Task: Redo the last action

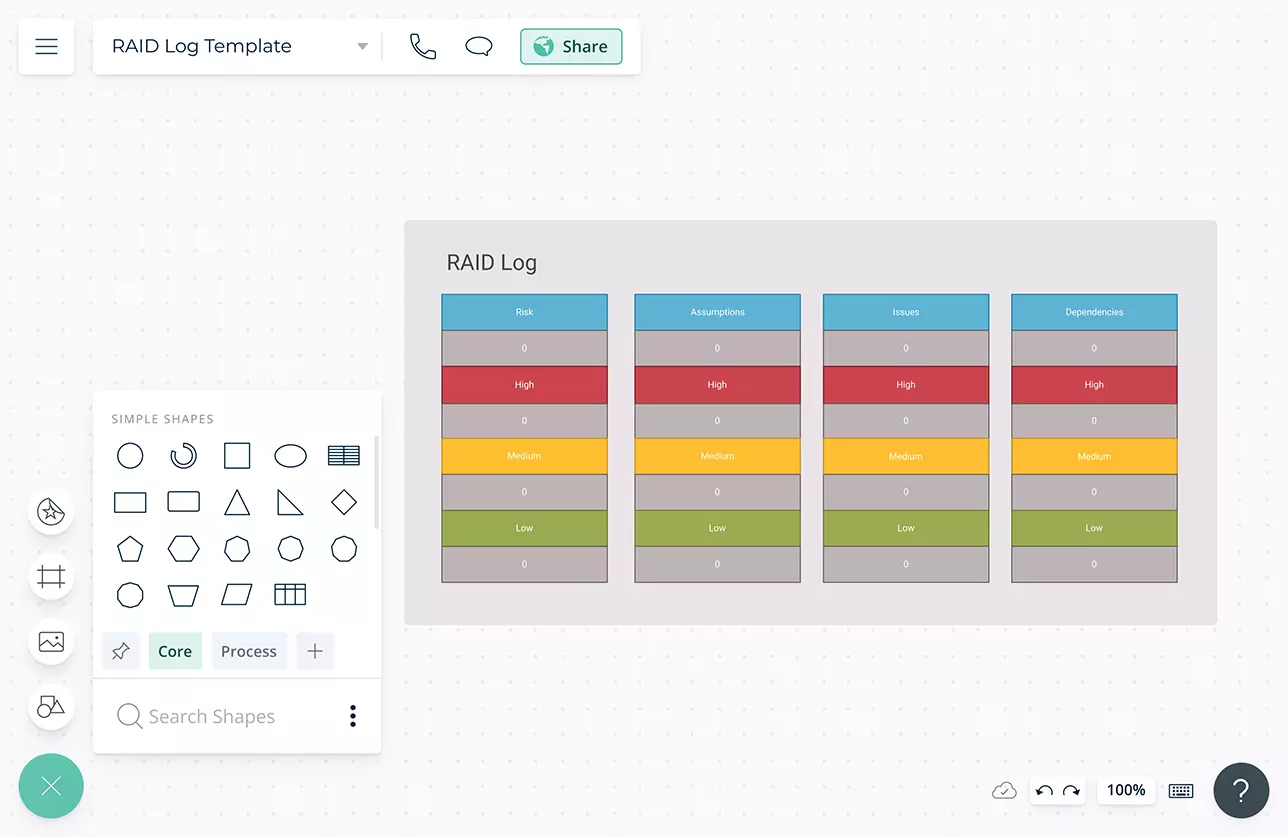Action: (x=1071, y=791)
